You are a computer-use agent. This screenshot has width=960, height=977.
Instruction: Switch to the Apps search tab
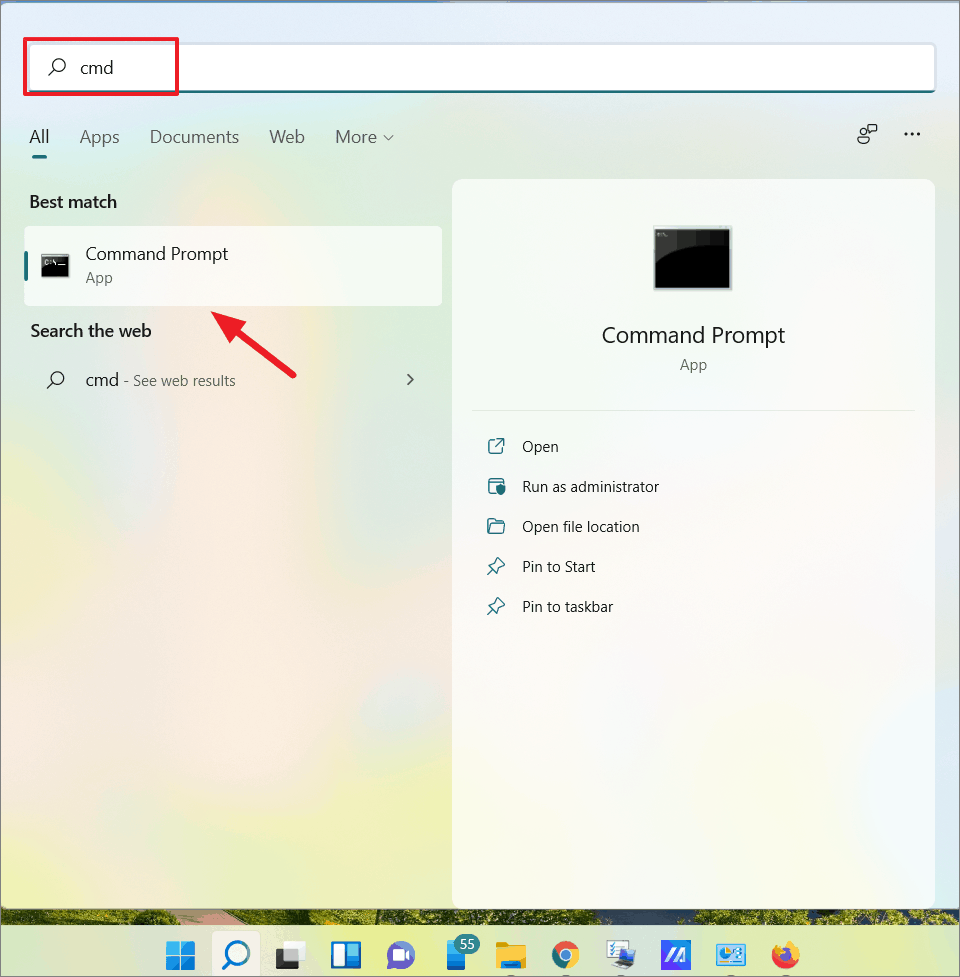99,137
